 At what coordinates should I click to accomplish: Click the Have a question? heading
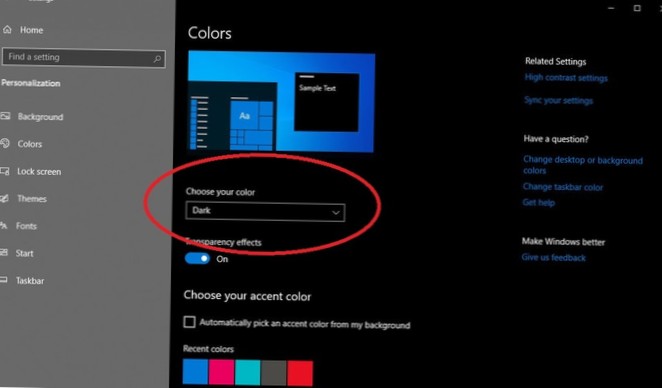click(x=556, y=139)
